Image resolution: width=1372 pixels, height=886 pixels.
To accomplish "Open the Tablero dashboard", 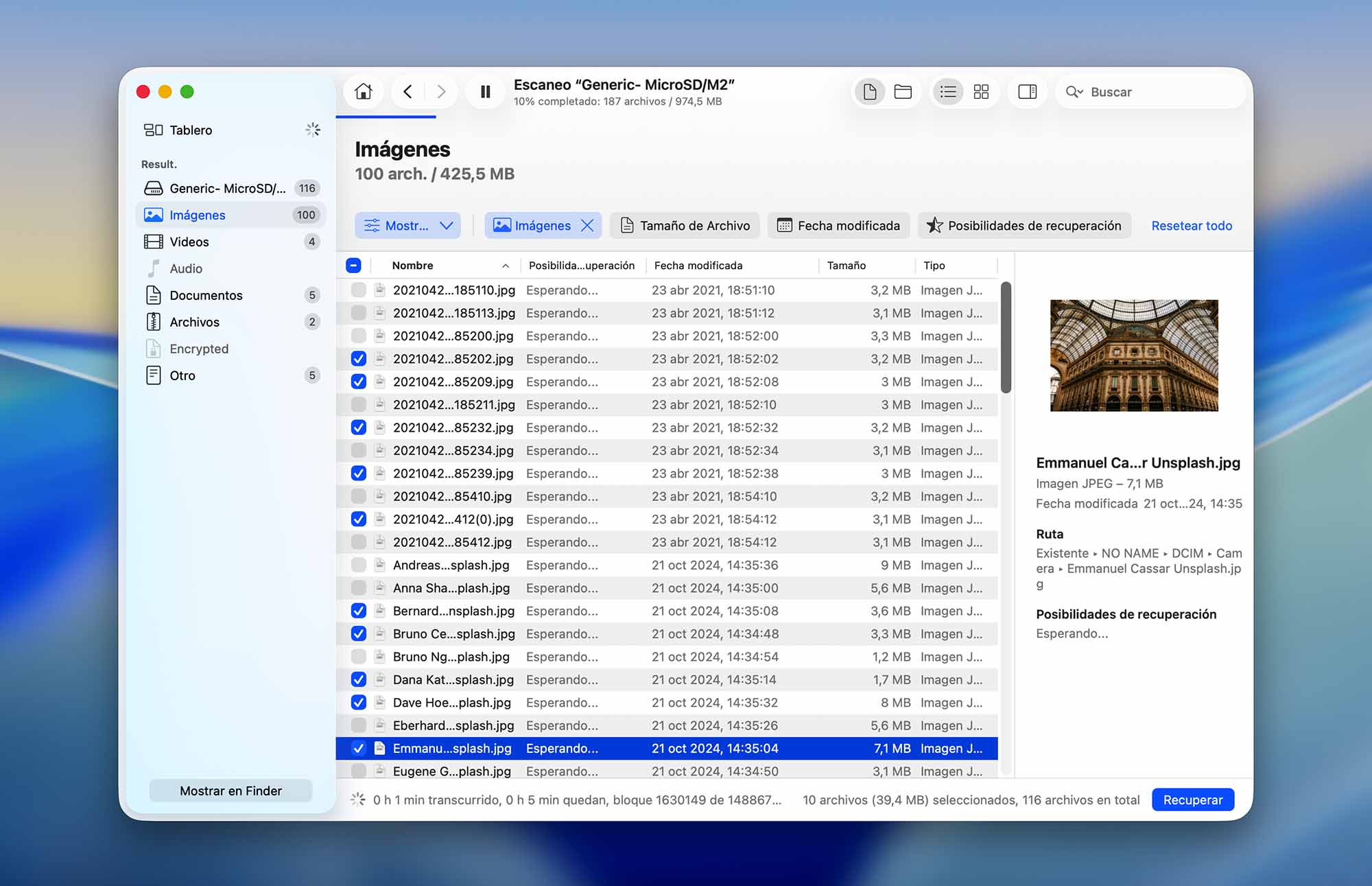I will click(232, 130).
